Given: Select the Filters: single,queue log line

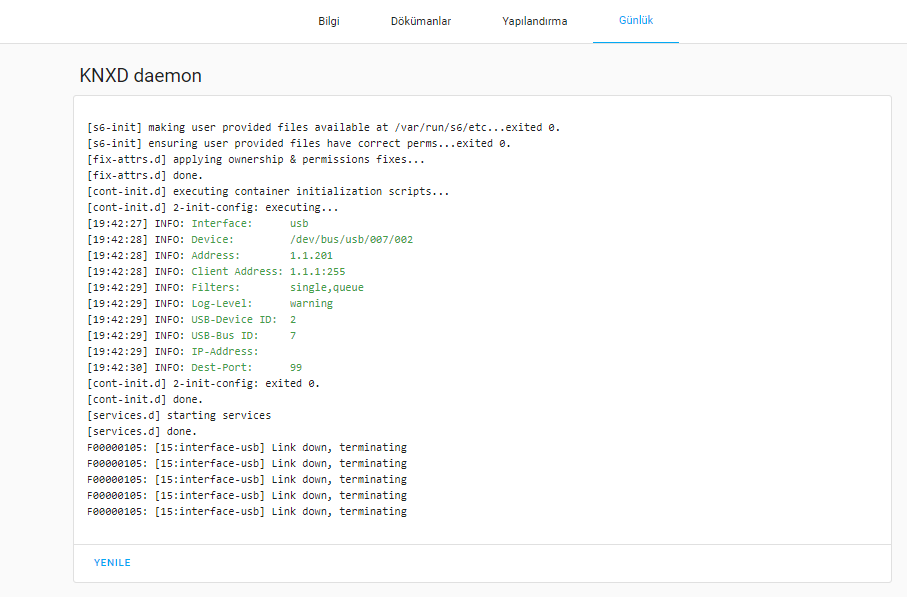Looking at the screenshot, I should coord(250,287).
